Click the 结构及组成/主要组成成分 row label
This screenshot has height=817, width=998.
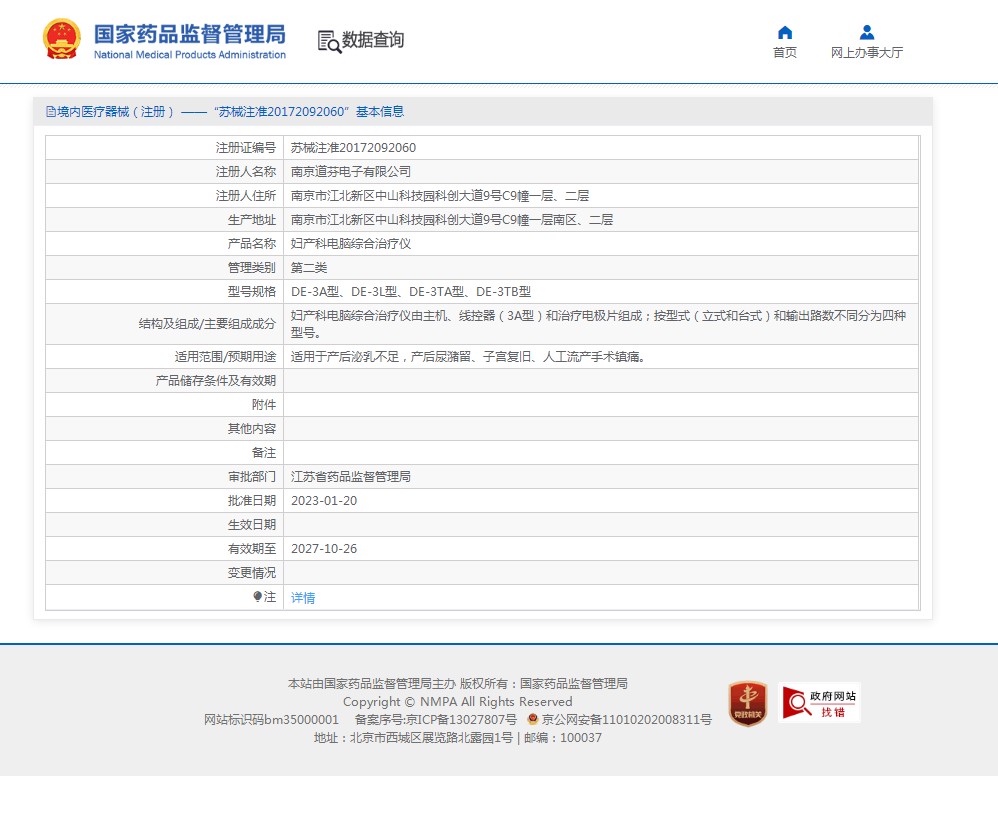(207, 324)
